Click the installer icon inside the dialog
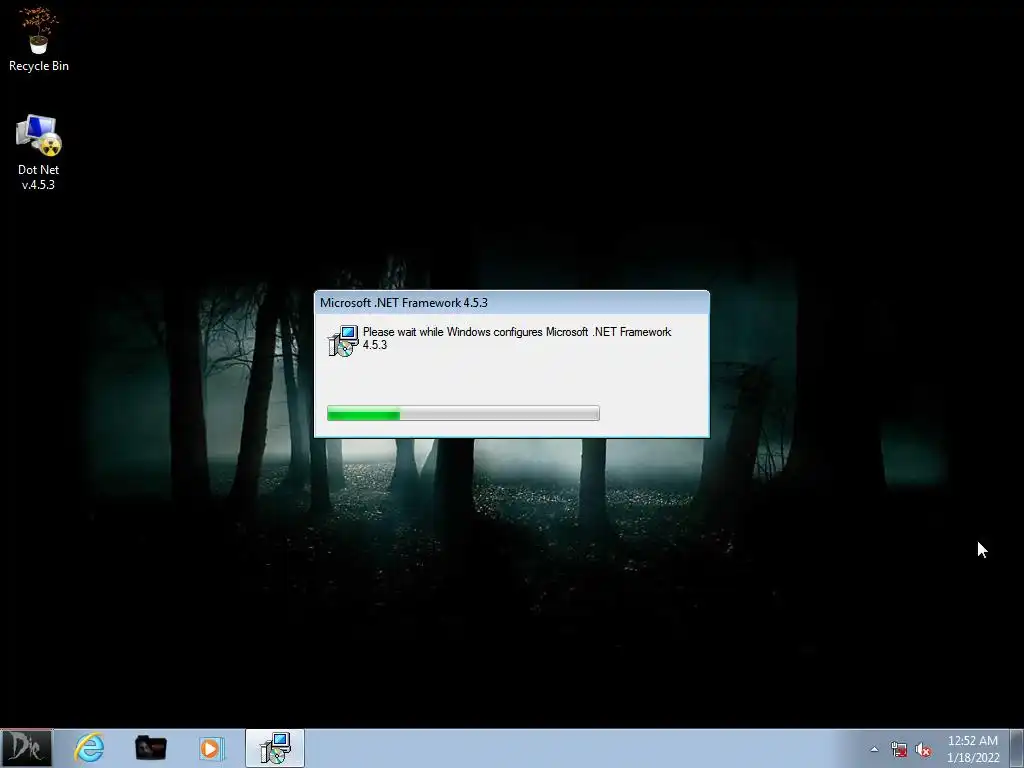The width and height of the screenshot is (1024, 768). (343, 340)
